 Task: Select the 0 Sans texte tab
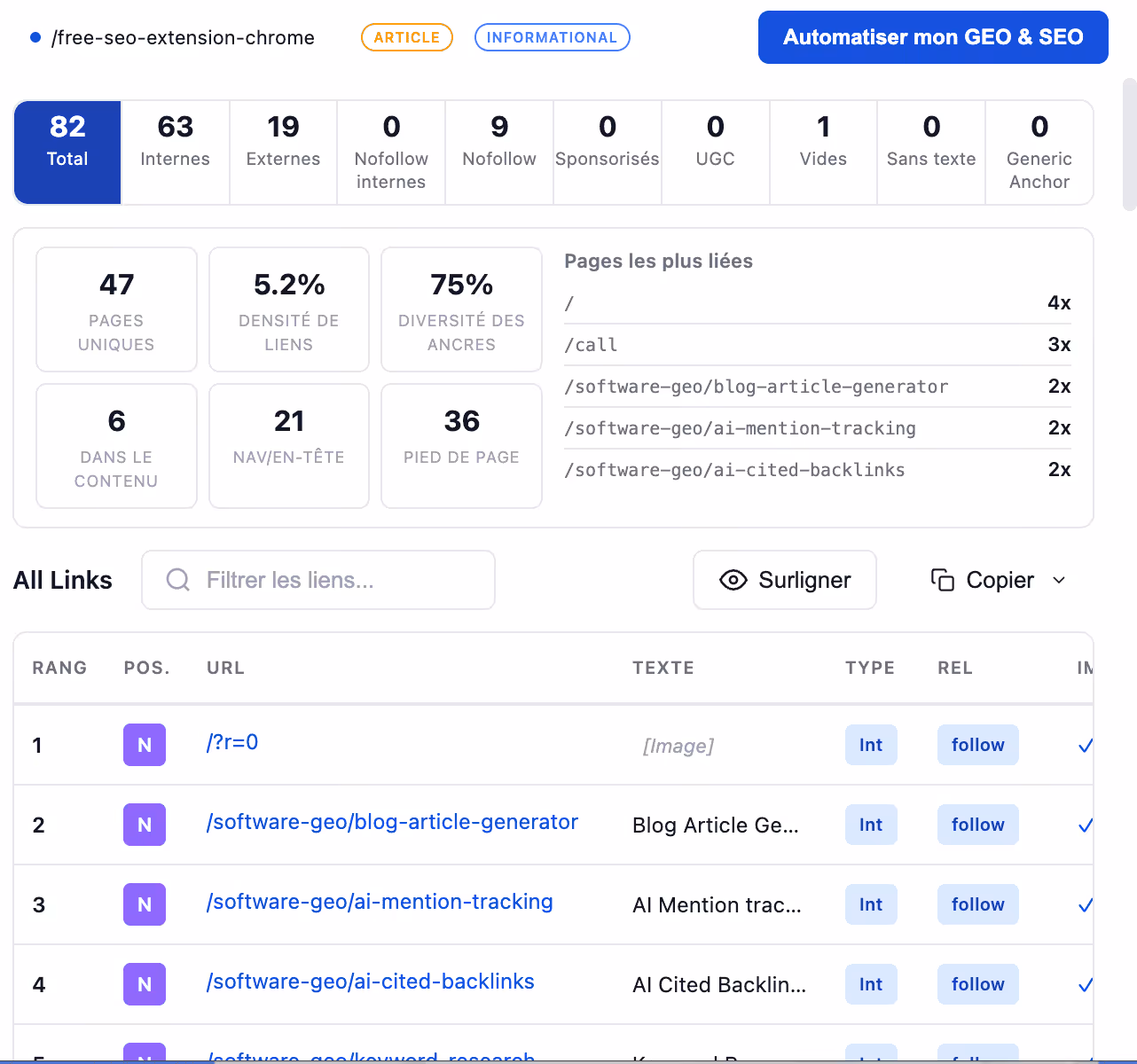point(931,153)
